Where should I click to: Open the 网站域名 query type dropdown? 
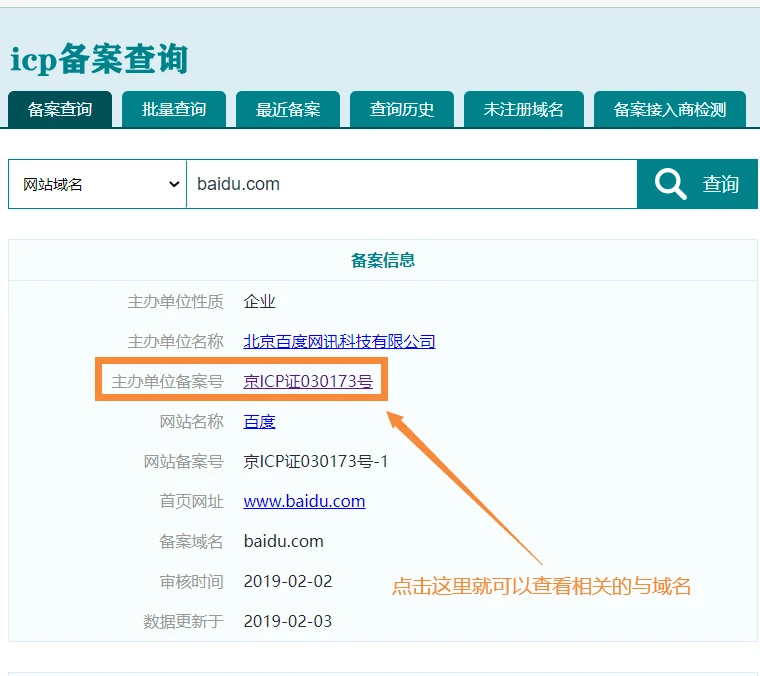point(97,184)
